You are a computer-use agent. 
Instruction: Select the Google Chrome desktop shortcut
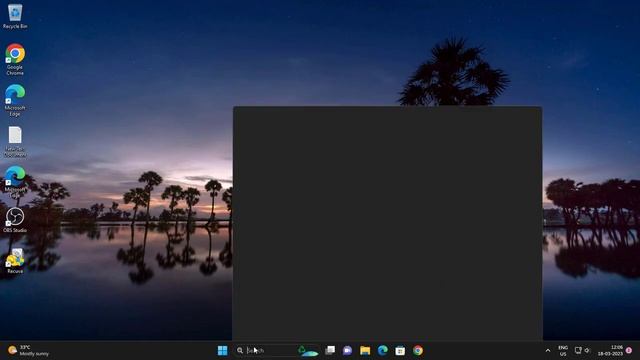click(15, 59)
